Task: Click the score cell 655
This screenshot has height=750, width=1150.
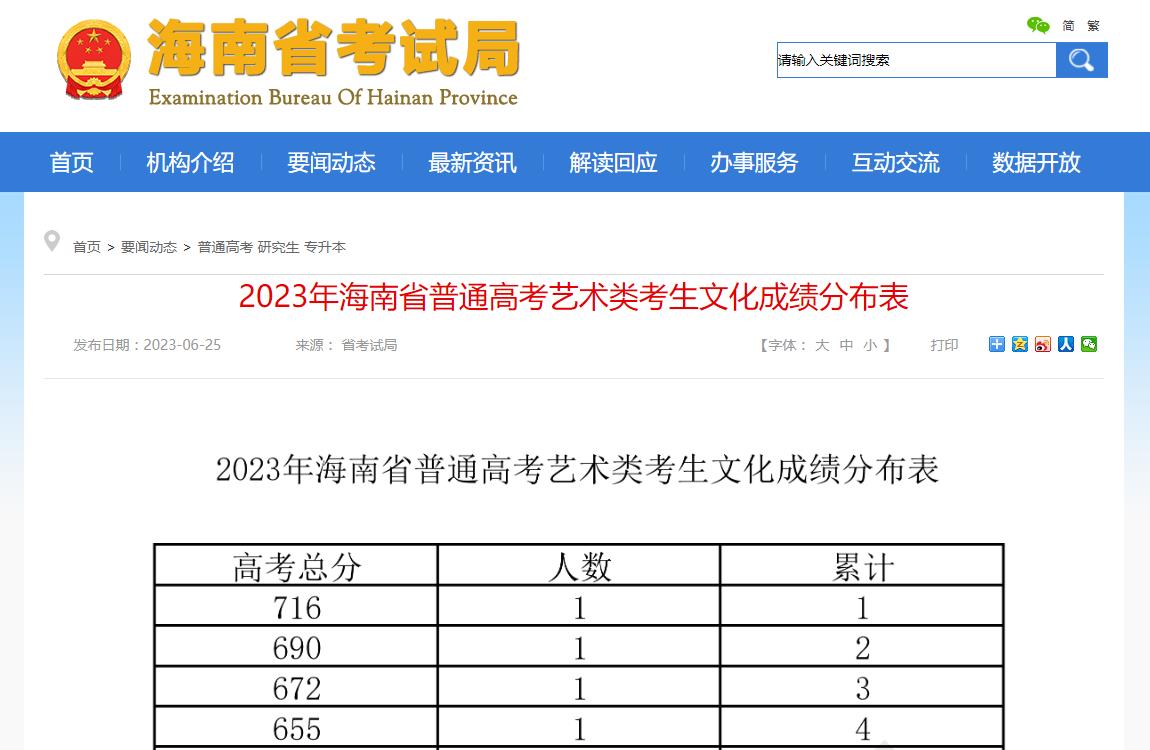Action: [x=296, y=729]
